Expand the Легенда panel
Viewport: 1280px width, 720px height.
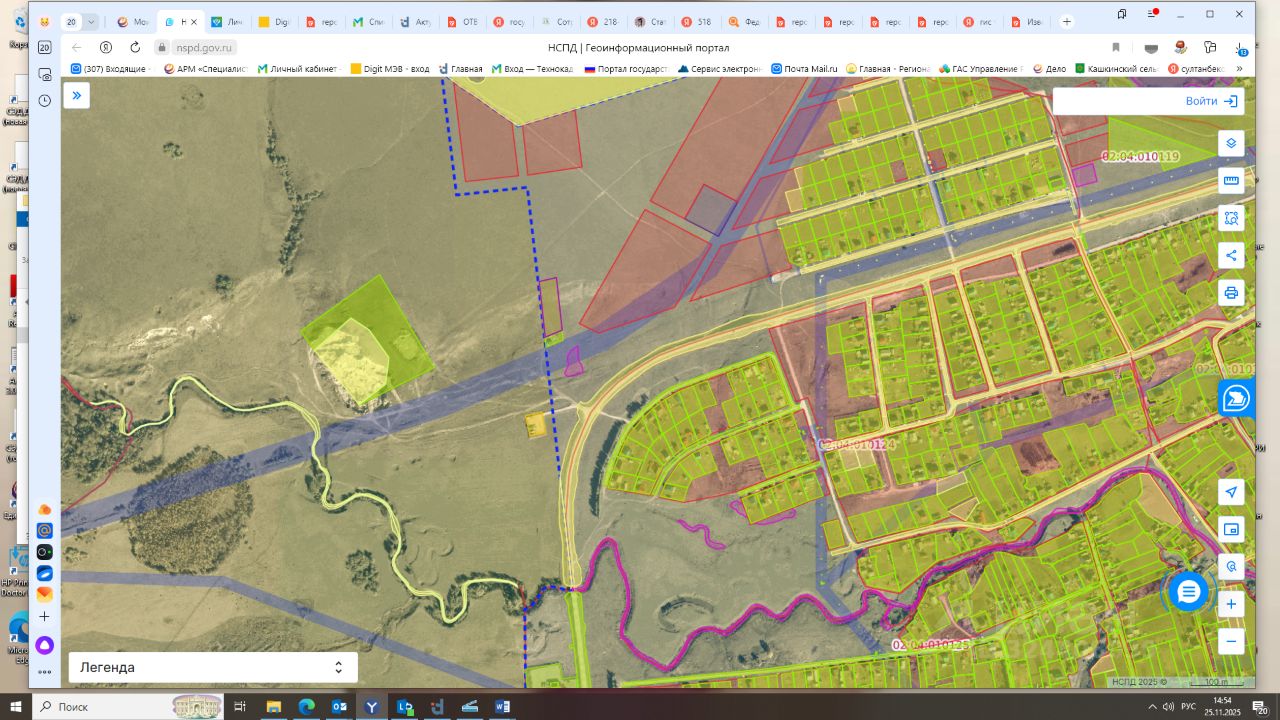tap(212, 667)
